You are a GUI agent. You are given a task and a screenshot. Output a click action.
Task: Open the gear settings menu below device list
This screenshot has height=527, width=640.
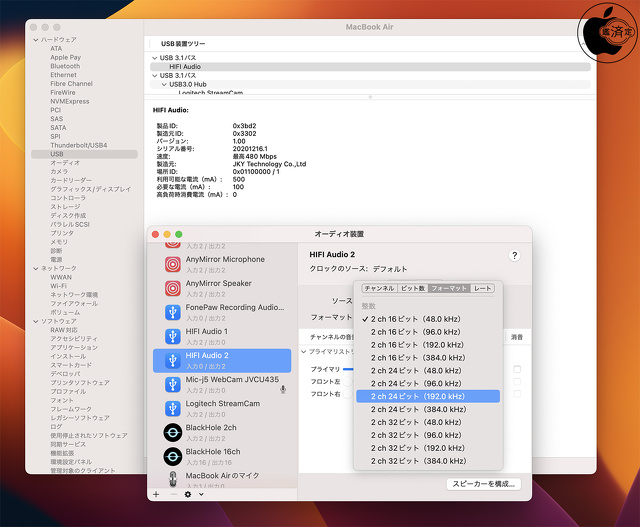click(187, 494)
